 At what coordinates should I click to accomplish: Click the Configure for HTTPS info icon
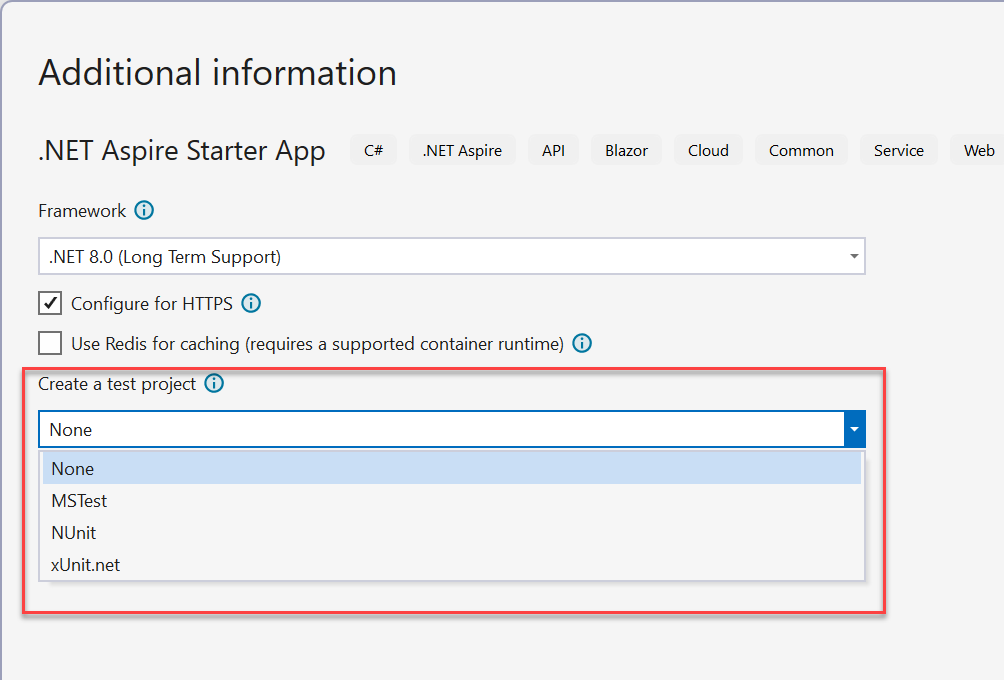[251, 303]
